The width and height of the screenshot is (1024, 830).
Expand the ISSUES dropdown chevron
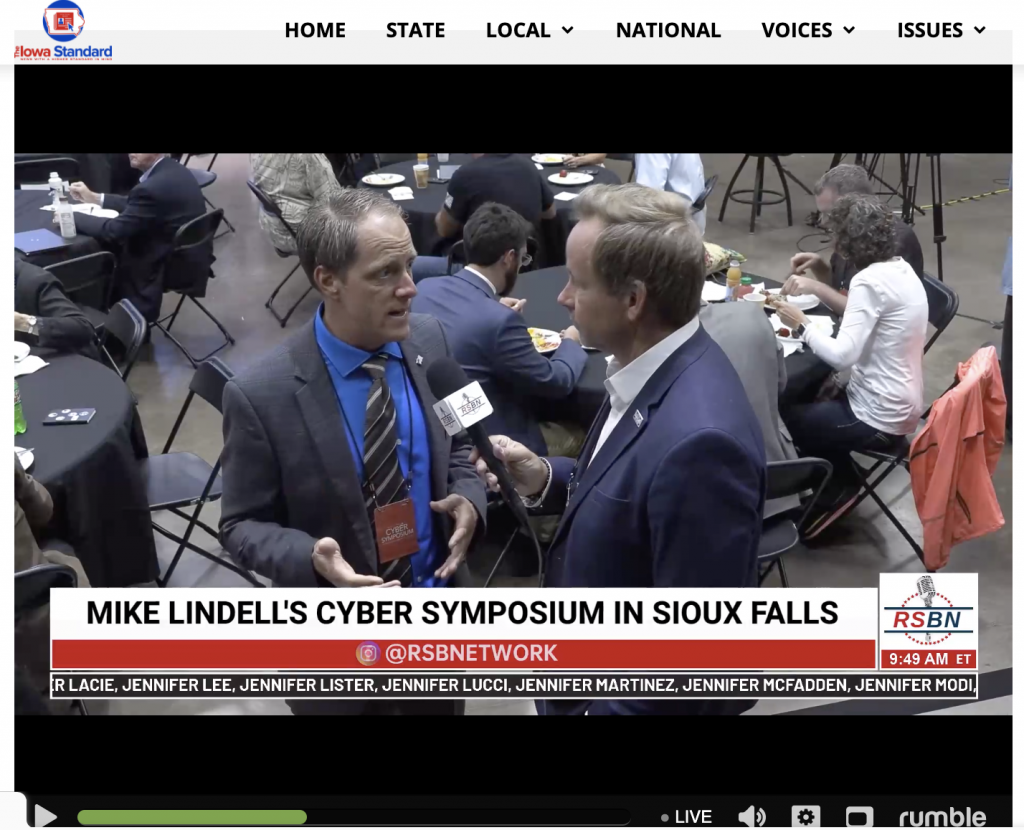click(x=980, y=30)
